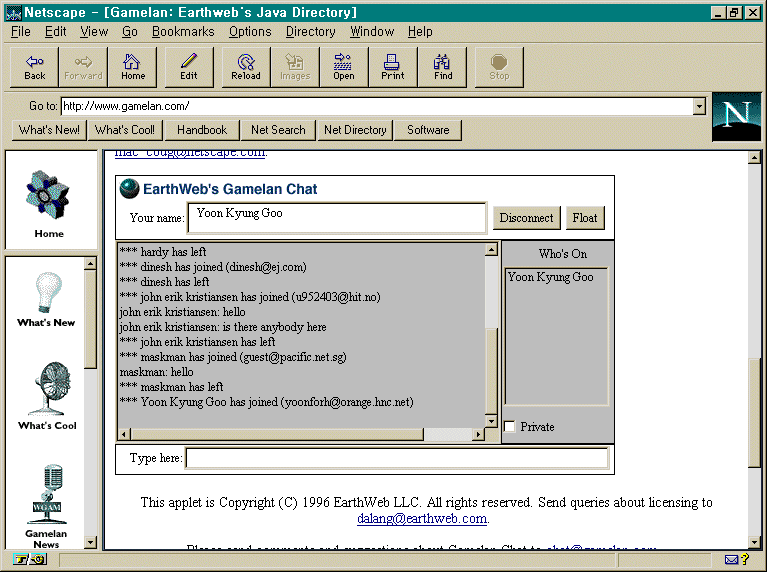This screenshot has width=767, height=572.
Task: Click 'maskman: hello' chat line
Action: (x=157, y=372)
